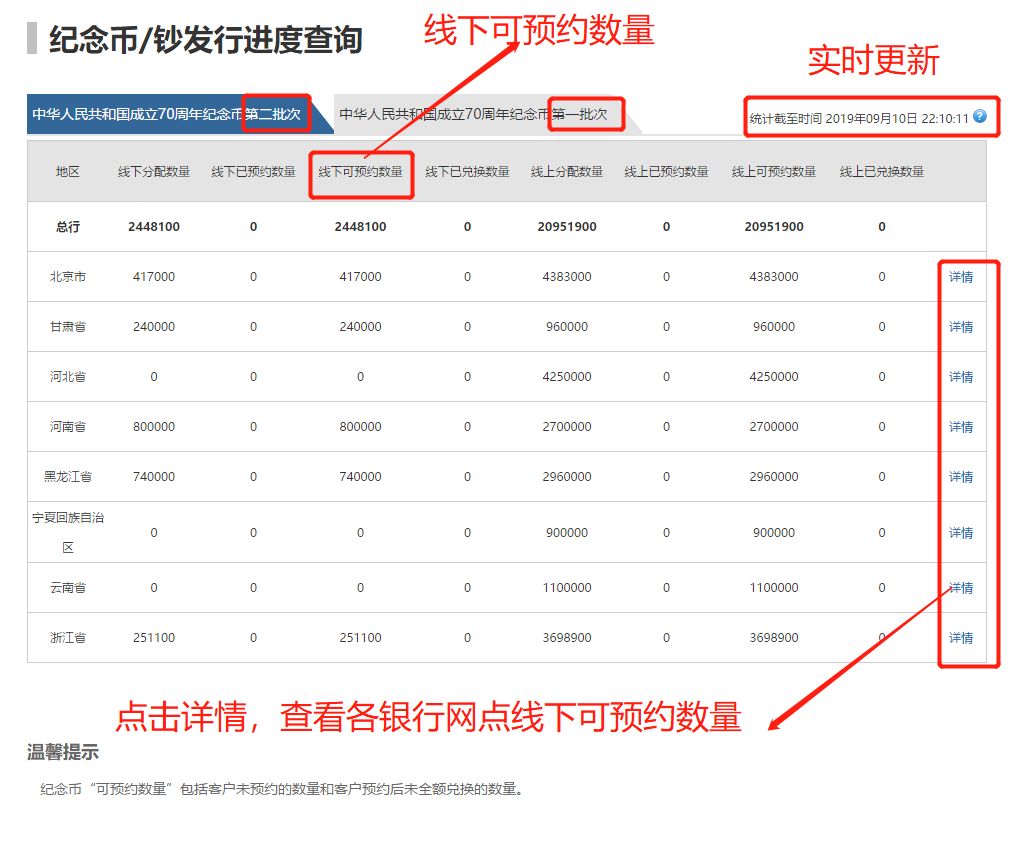Select the 线上已预约数量 column header

point(666,172)
